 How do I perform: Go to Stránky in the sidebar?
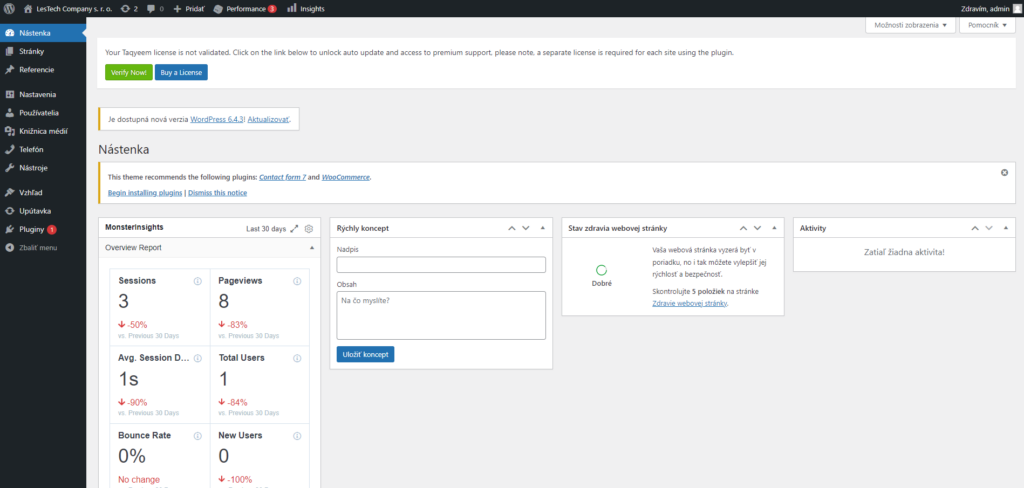[42, 51]
